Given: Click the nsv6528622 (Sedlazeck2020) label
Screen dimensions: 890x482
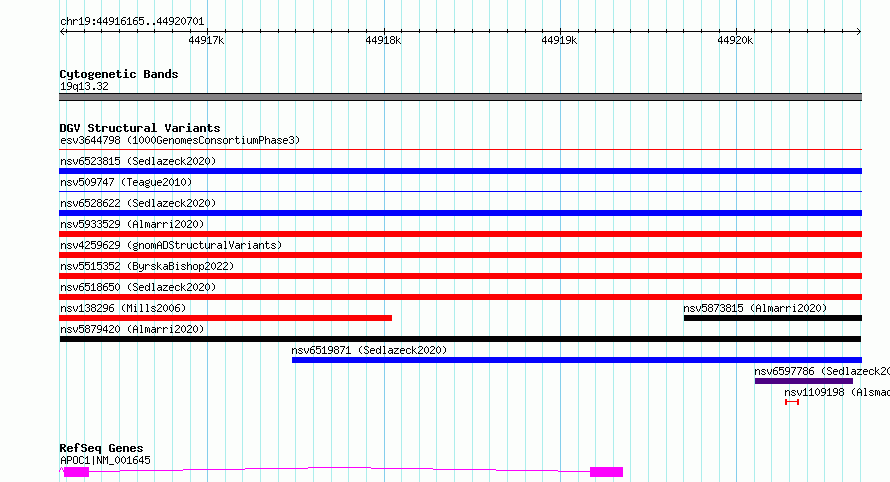Looking at the screenshot, I should 138,203.
